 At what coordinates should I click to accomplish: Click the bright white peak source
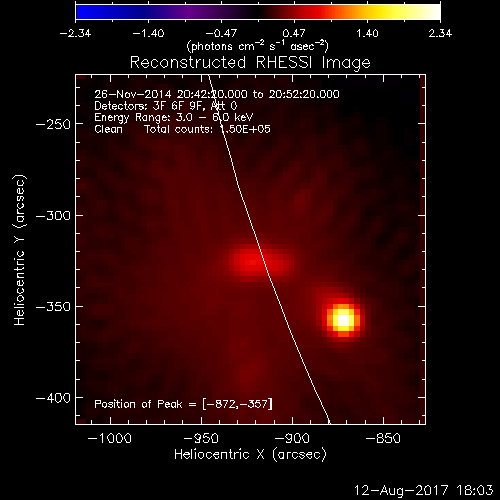(343, 320)
